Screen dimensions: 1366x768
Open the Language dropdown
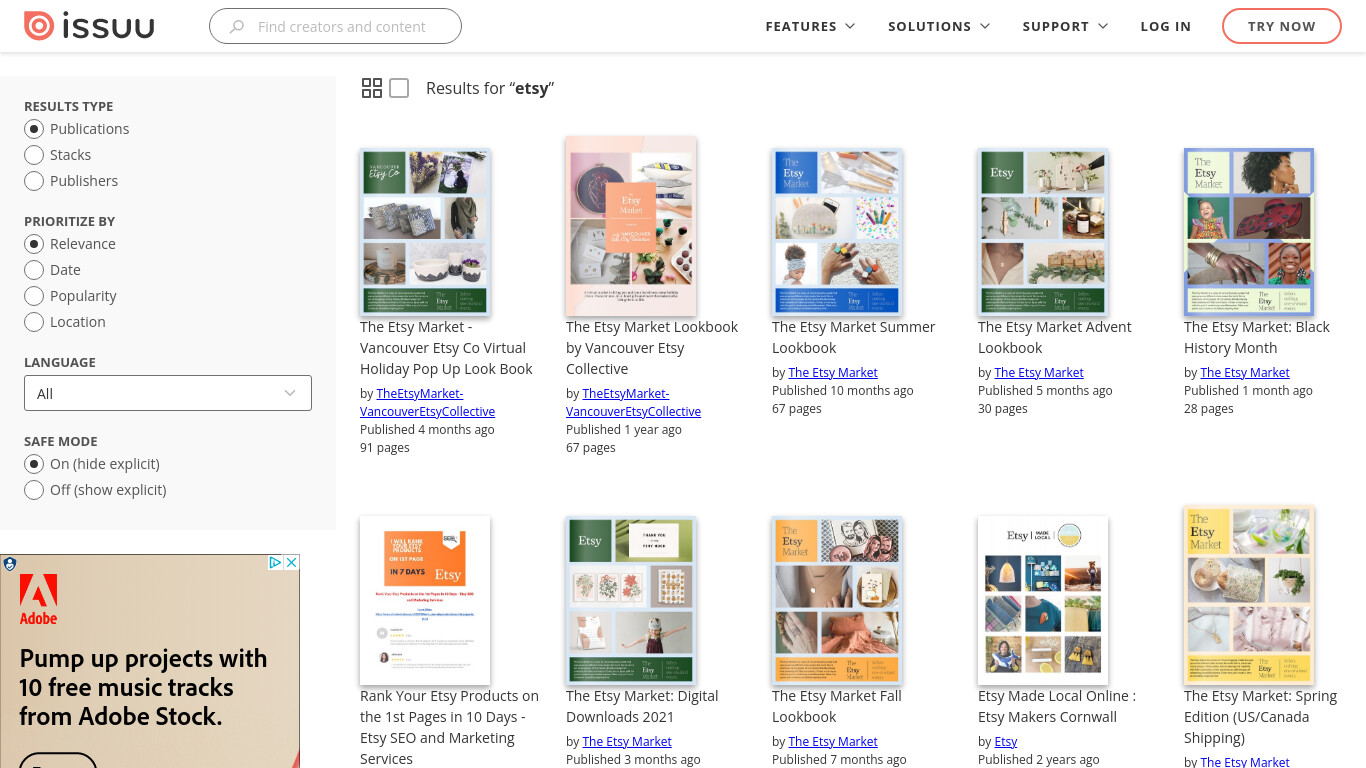tap(168, 393)
